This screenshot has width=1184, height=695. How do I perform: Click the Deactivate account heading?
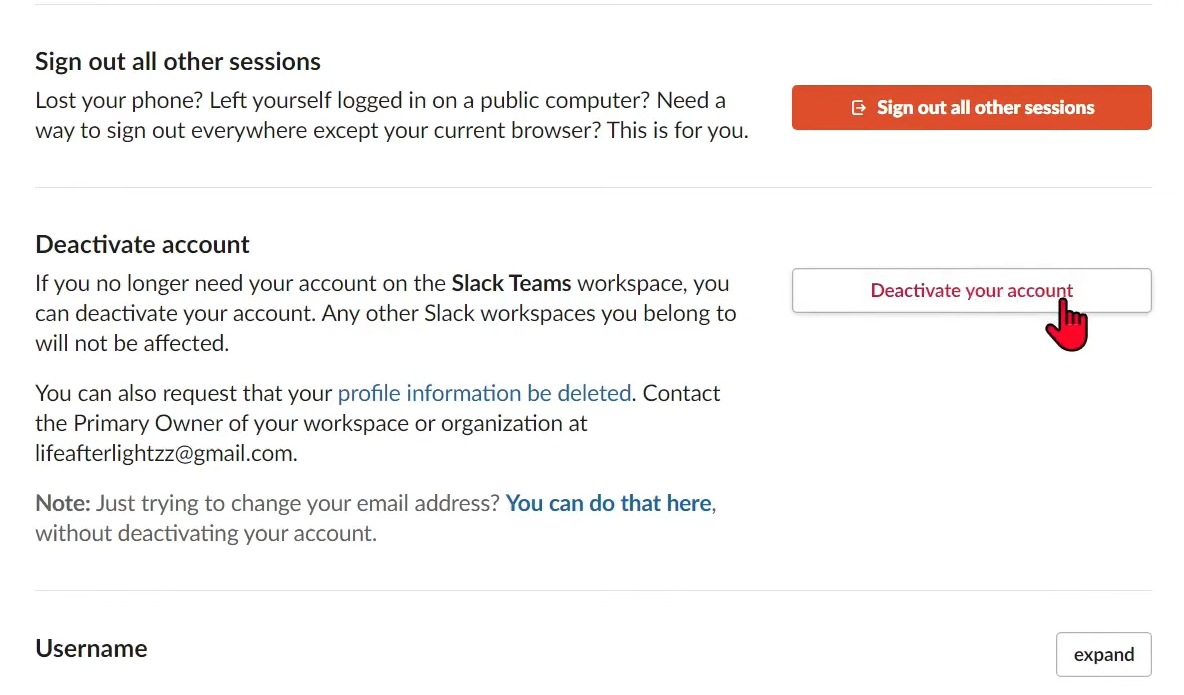point(142,245)
